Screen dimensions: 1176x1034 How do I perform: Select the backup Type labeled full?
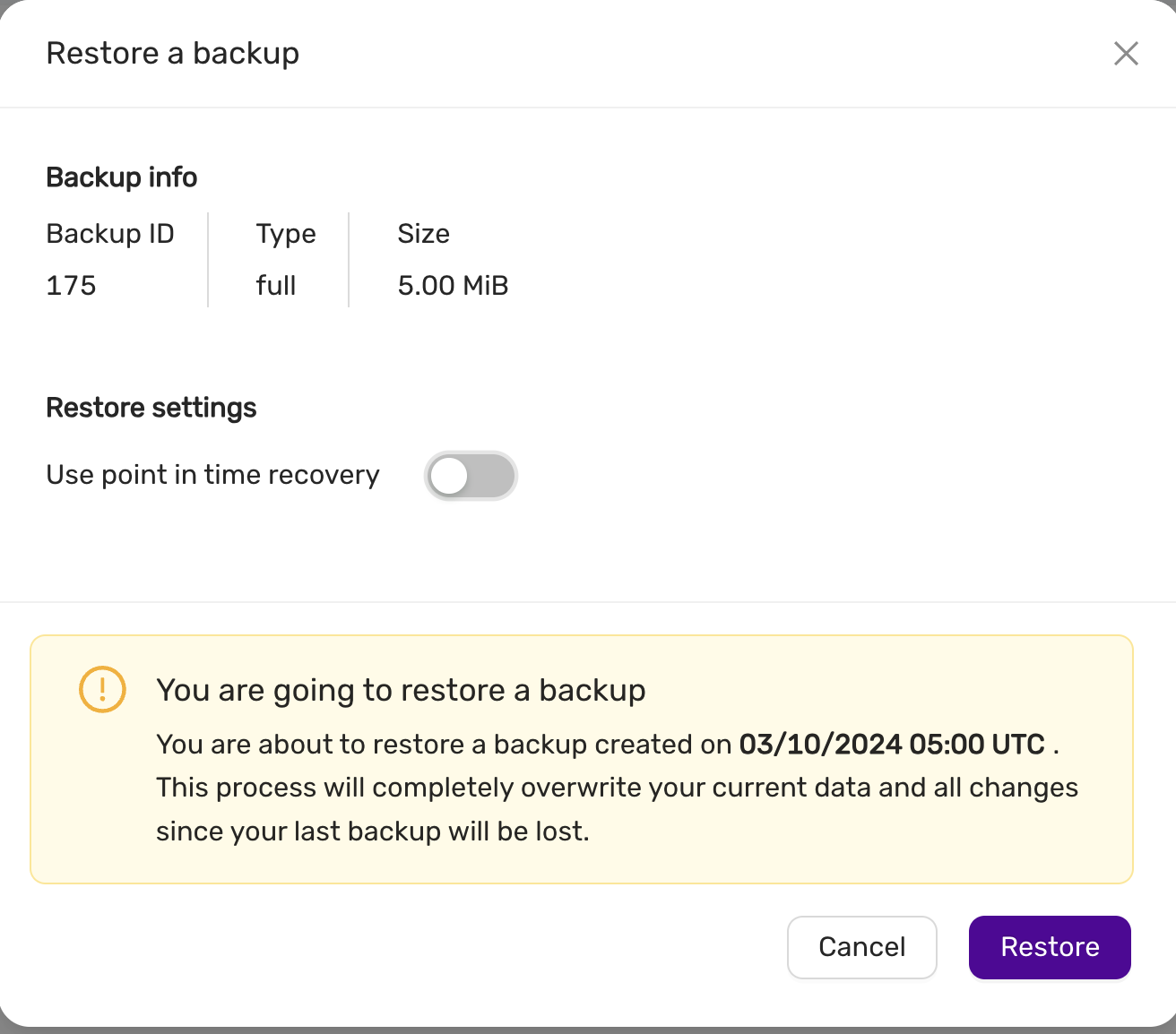tap(275, 285)
